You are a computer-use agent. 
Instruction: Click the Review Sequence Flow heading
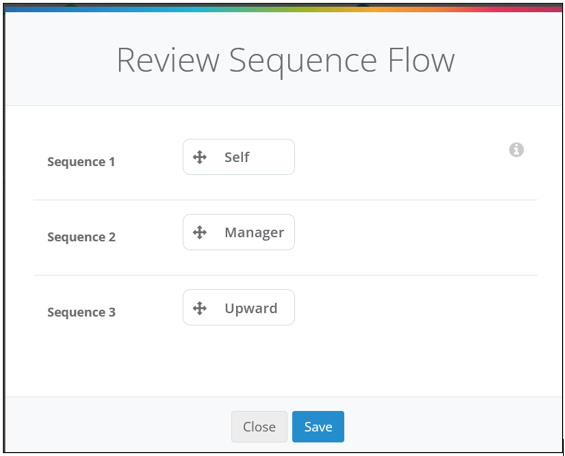point(286,61)
